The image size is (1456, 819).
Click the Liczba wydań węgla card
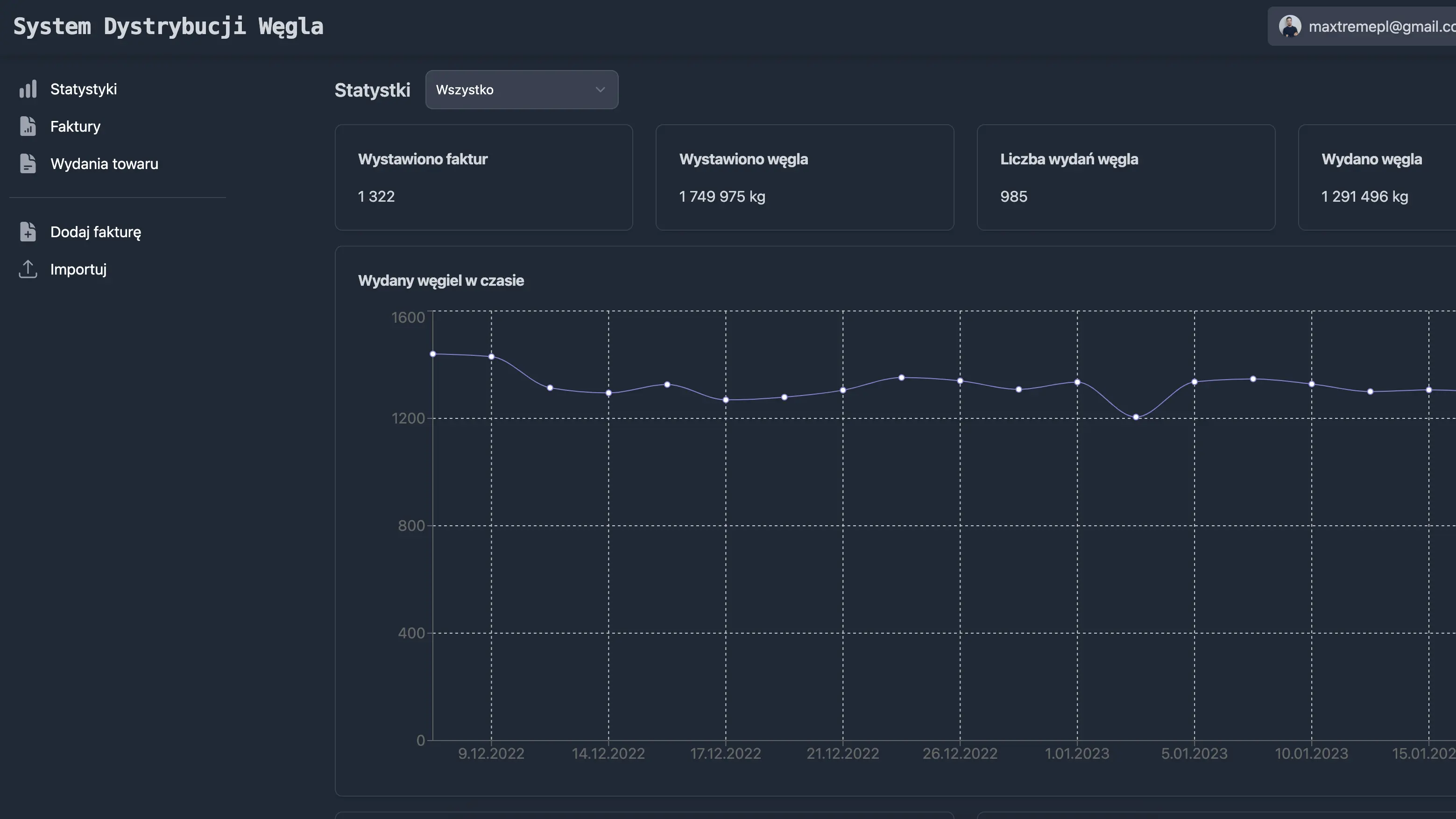pyautogui.click(x=1126, y=177)
